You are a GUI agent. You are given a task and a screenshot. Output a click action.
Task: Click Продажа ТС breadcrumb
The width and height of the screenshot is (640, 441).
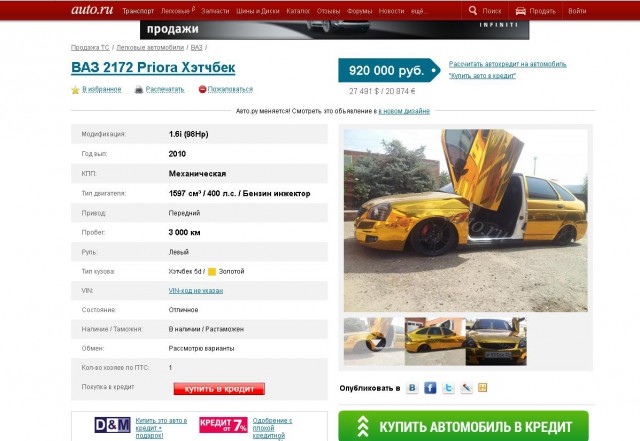click(x=90, y=47)
